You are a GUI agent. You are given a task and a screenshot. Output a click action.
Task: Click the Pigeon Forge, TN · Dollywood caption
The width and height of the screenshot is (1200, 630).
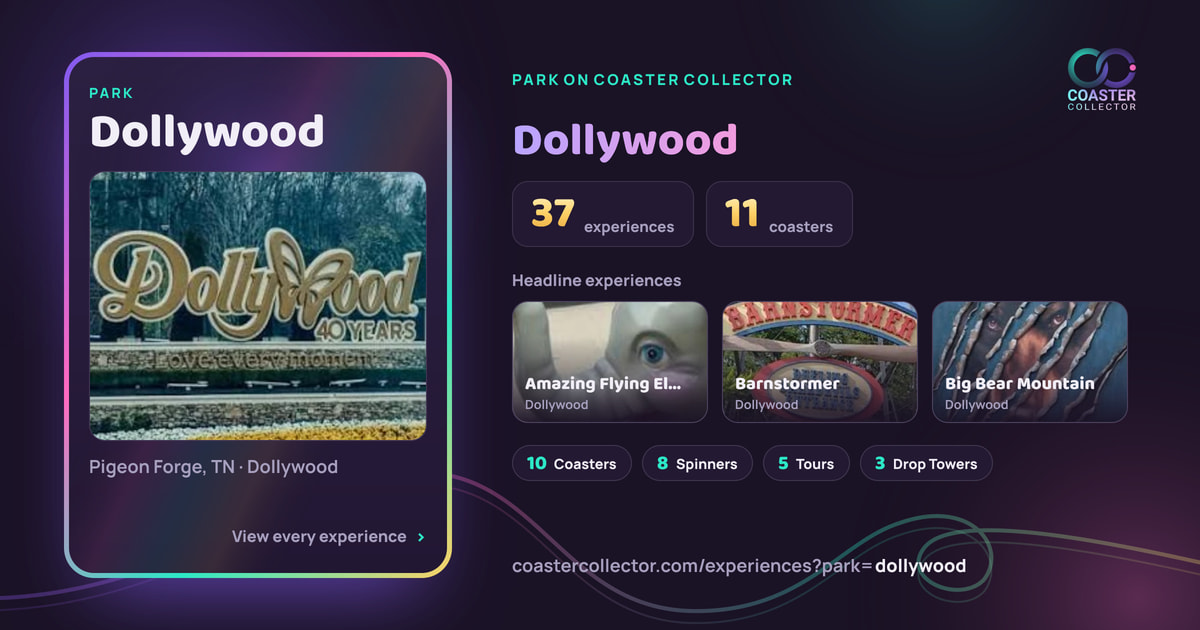[214, 467]
